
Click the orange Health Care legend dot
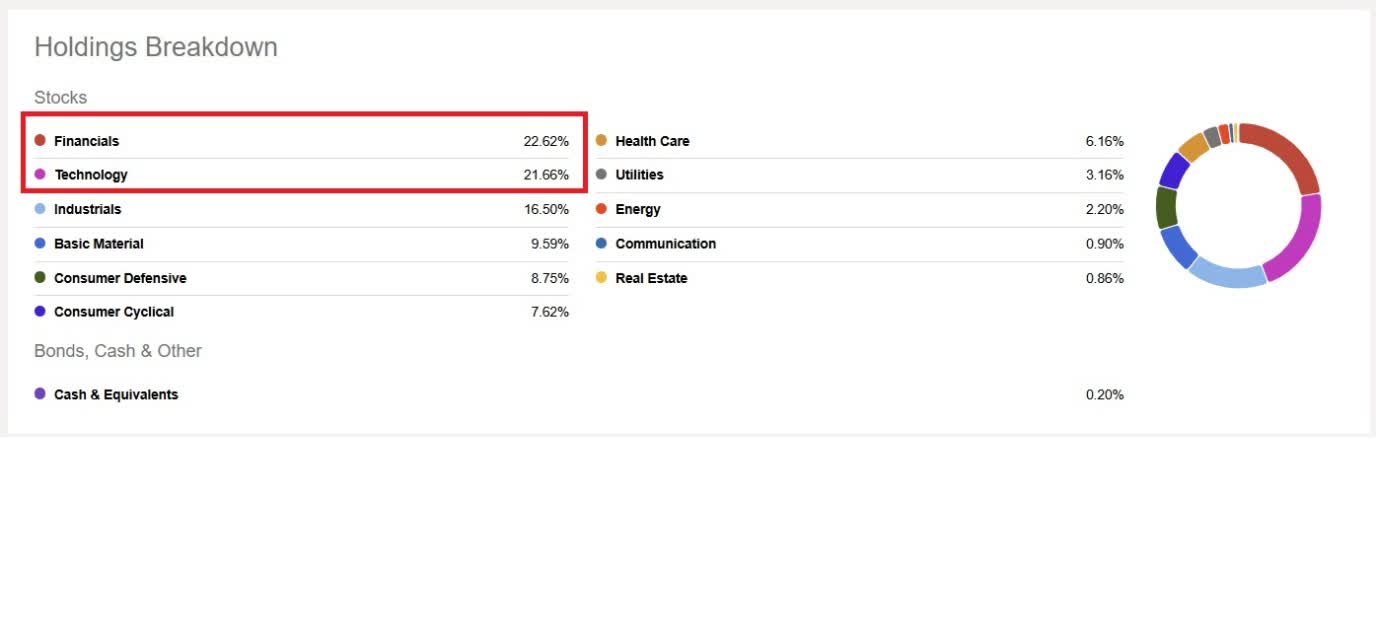coord(601,141)
